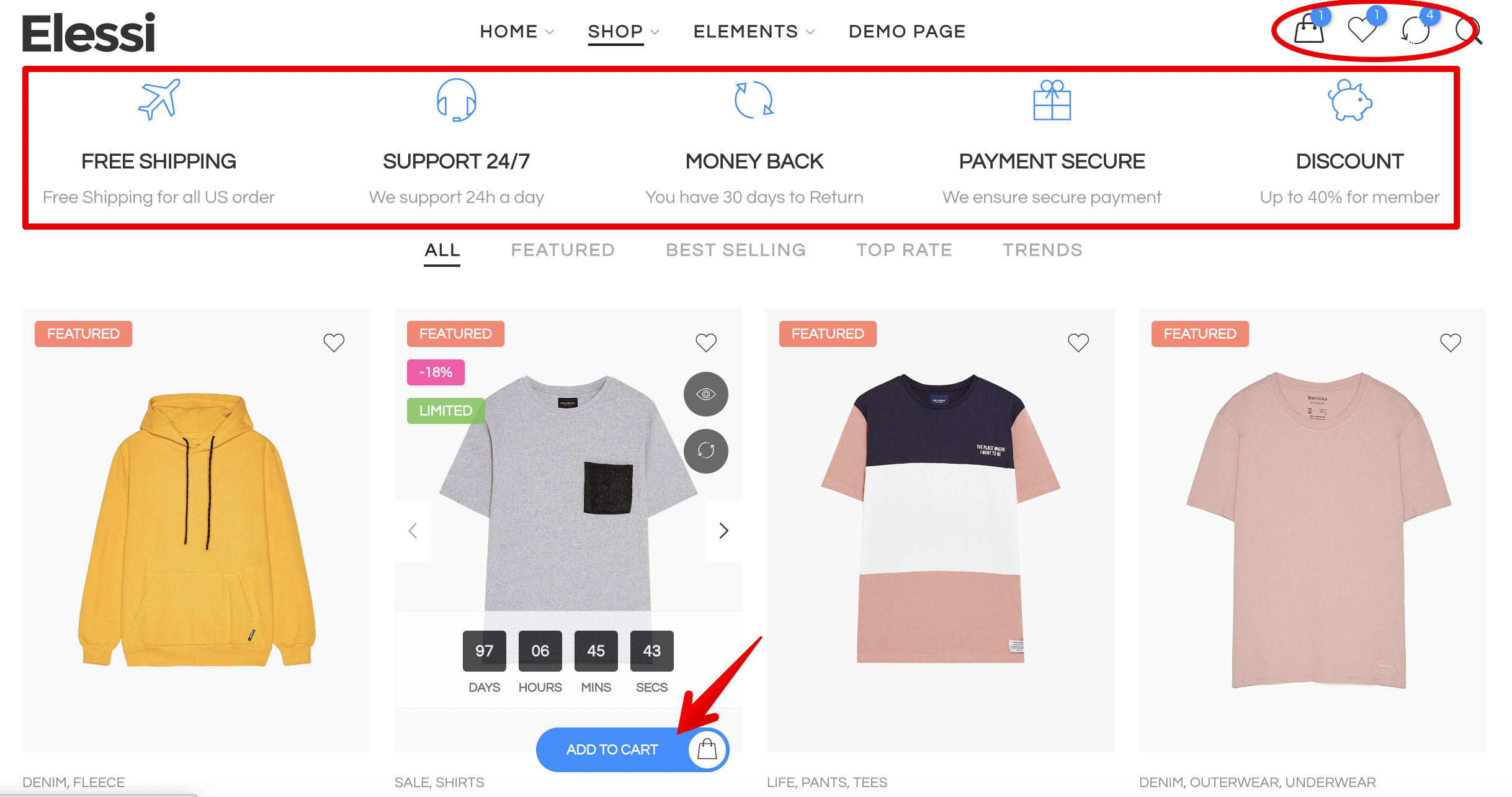Switch to the TRENDS tab

(1042, 250)
